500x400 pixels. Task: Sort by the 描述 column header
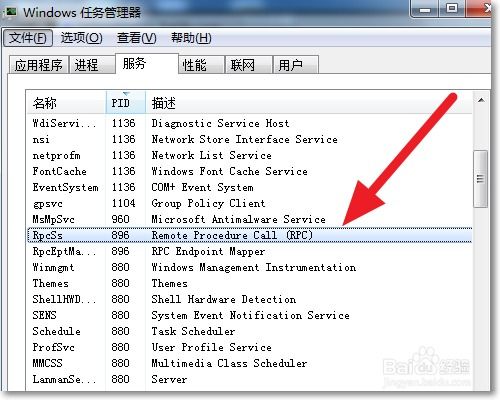click(309, 103)
